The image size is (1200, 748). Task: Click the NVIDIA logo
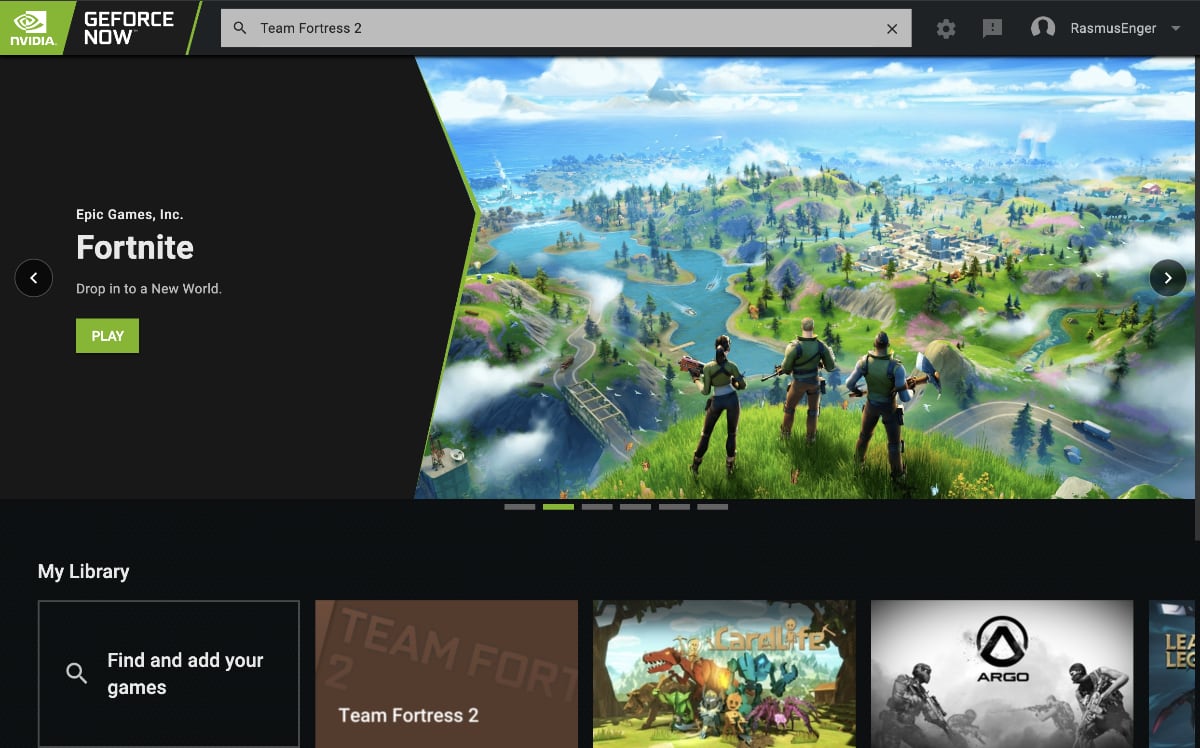pos(32,27)
